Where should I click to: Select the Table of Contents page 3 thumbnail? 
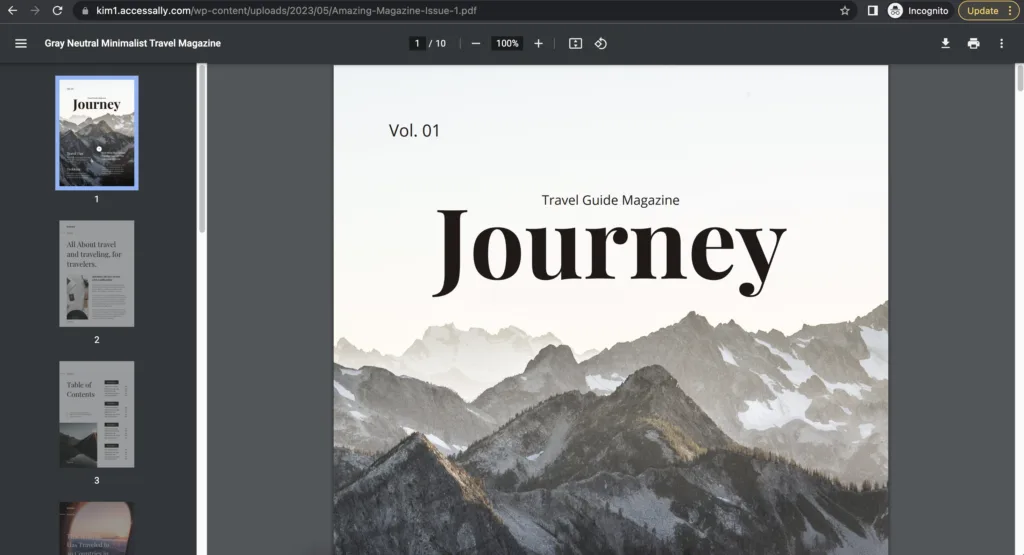(96, 414)
